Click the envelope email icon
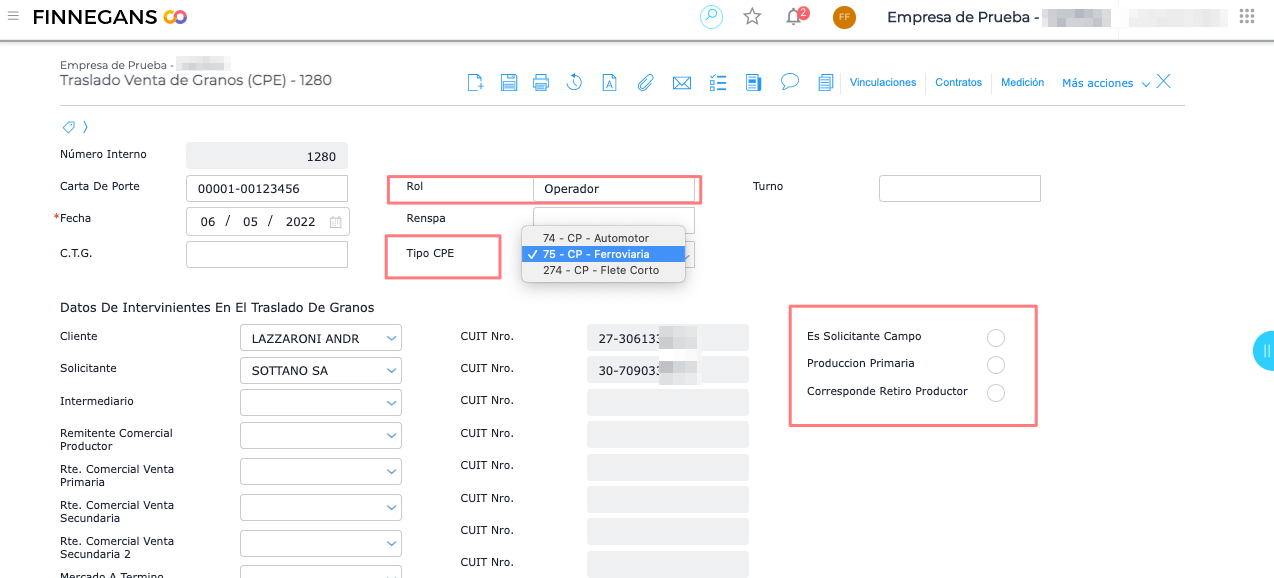1274x578 pixels. point(682,83)
